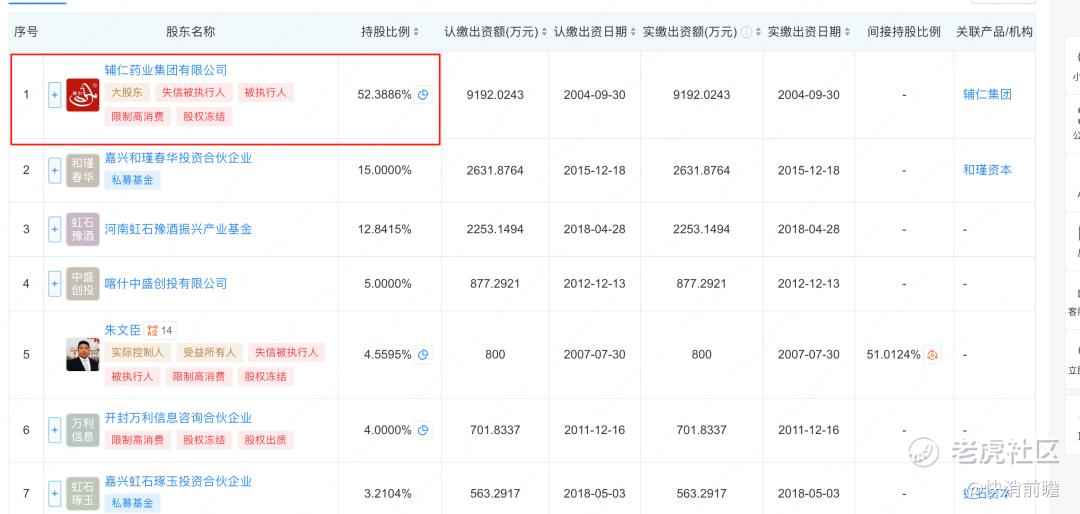Expand row 7 嘉兴虹石琢玉投资合伙企业

(x=54, y=493)
